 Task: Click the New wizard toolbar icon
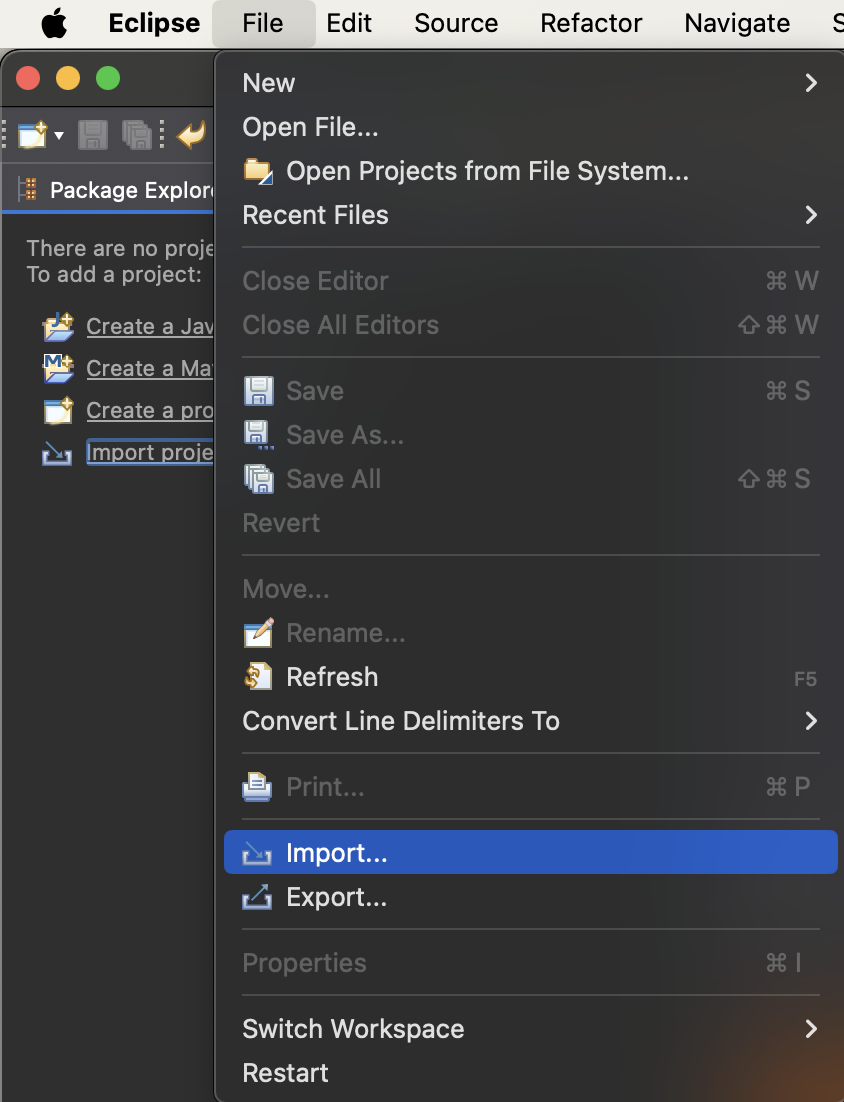click(x=32, y=134)
